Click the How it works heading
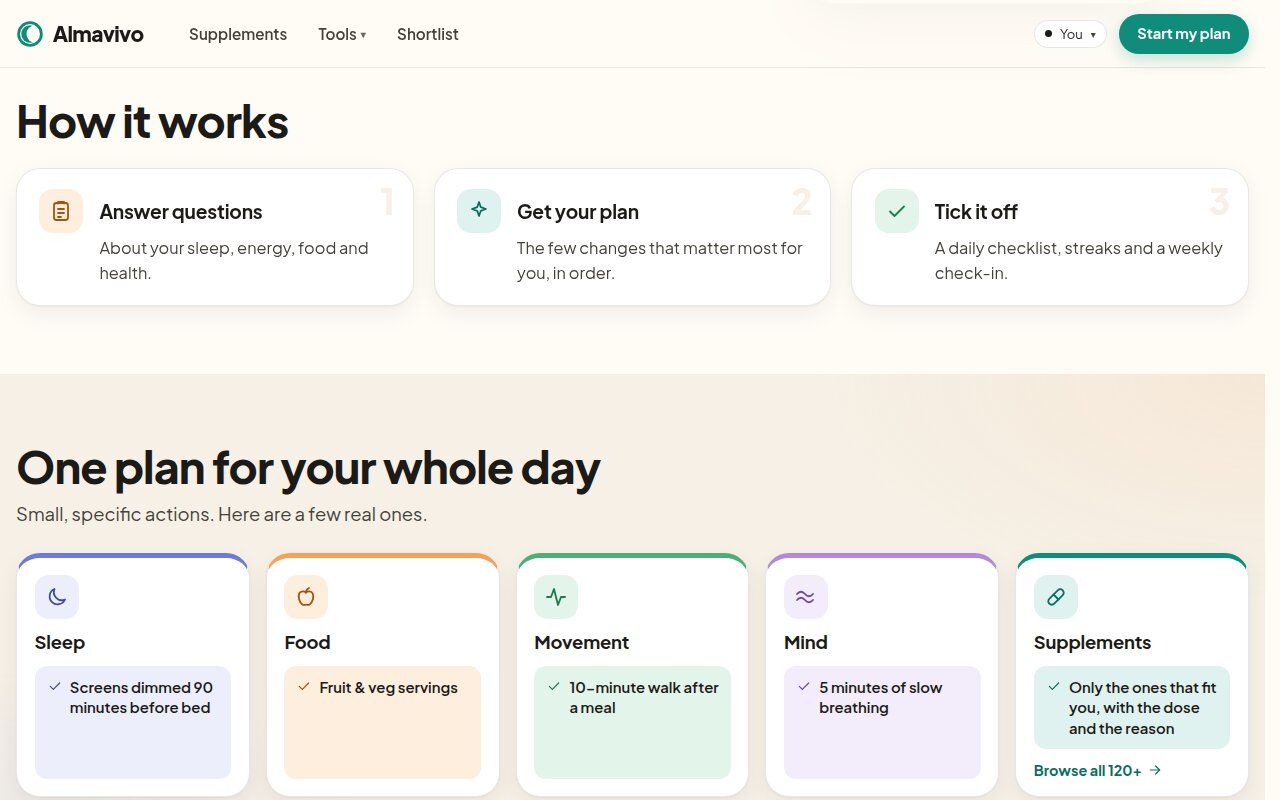This screenshot has width=1280, height=800. coord(153,122)
